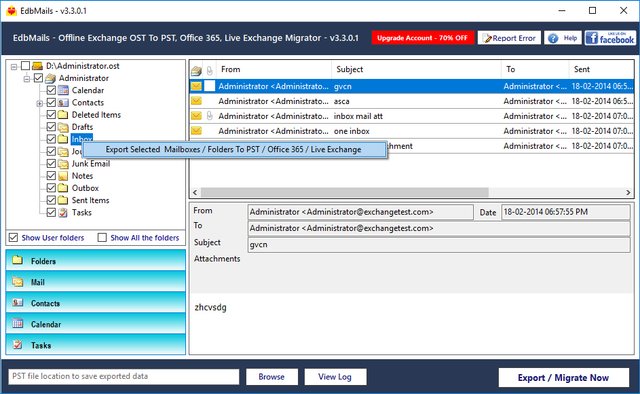Screen dimensions: 640x394
Task: Sort by the Subject column header
Action: point(416,69)
